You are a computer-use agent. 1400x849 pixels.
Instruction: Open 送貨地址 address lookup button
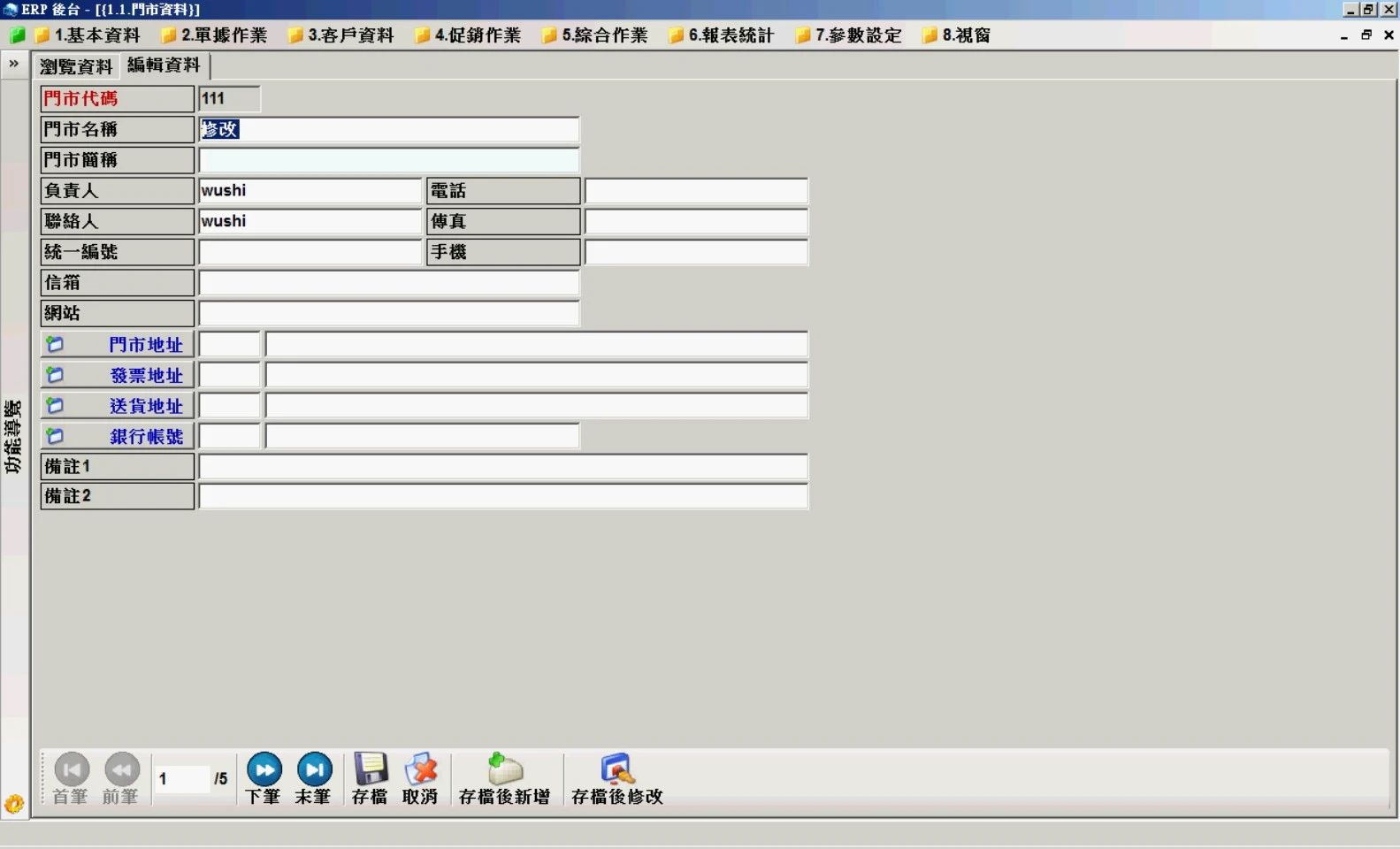tap(117, 405)
